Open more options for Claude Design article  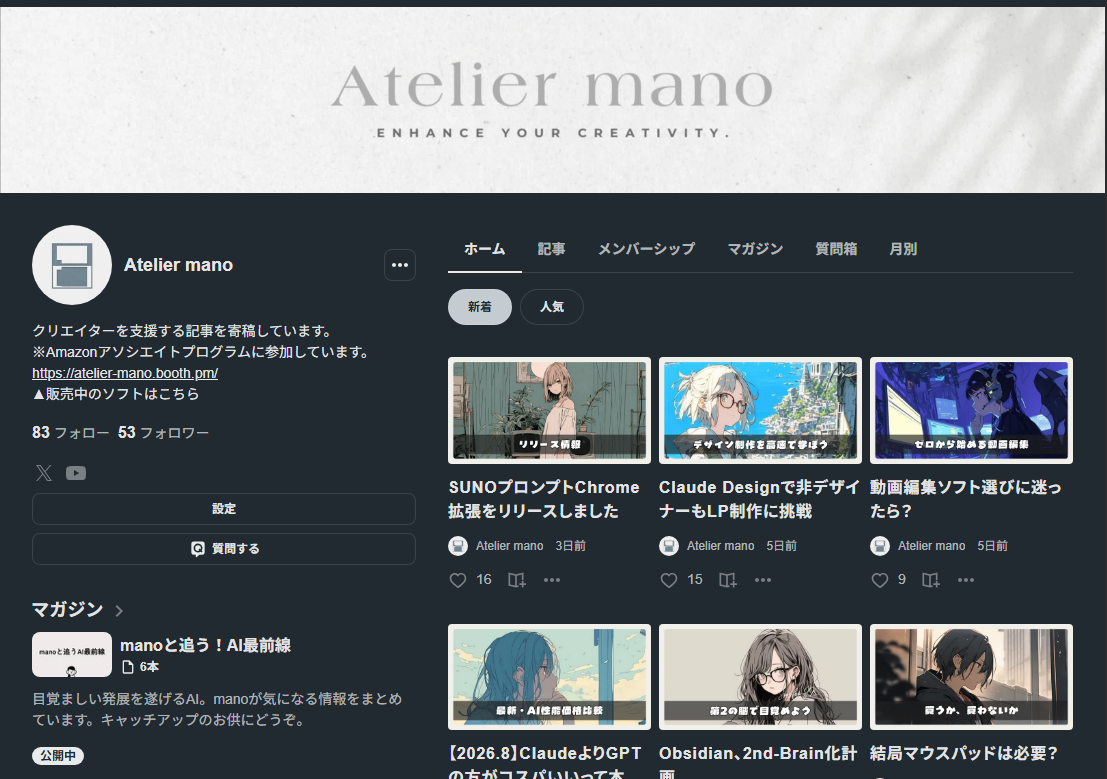click(x=762, y=580)
